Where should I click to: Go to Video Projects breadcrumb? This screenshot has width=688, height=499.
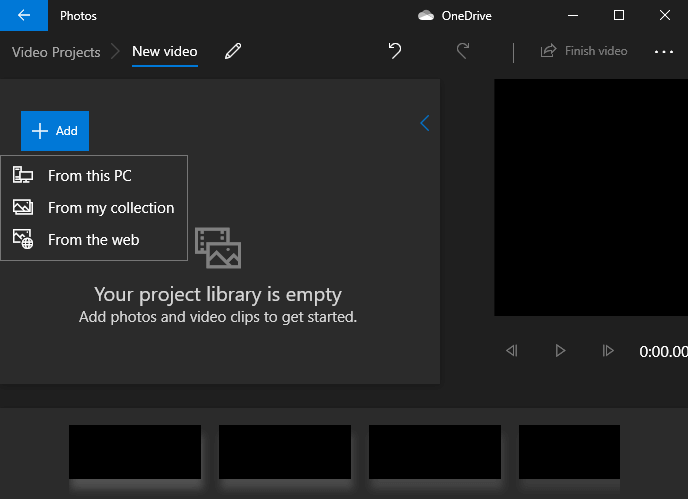[x=56, y=52]
